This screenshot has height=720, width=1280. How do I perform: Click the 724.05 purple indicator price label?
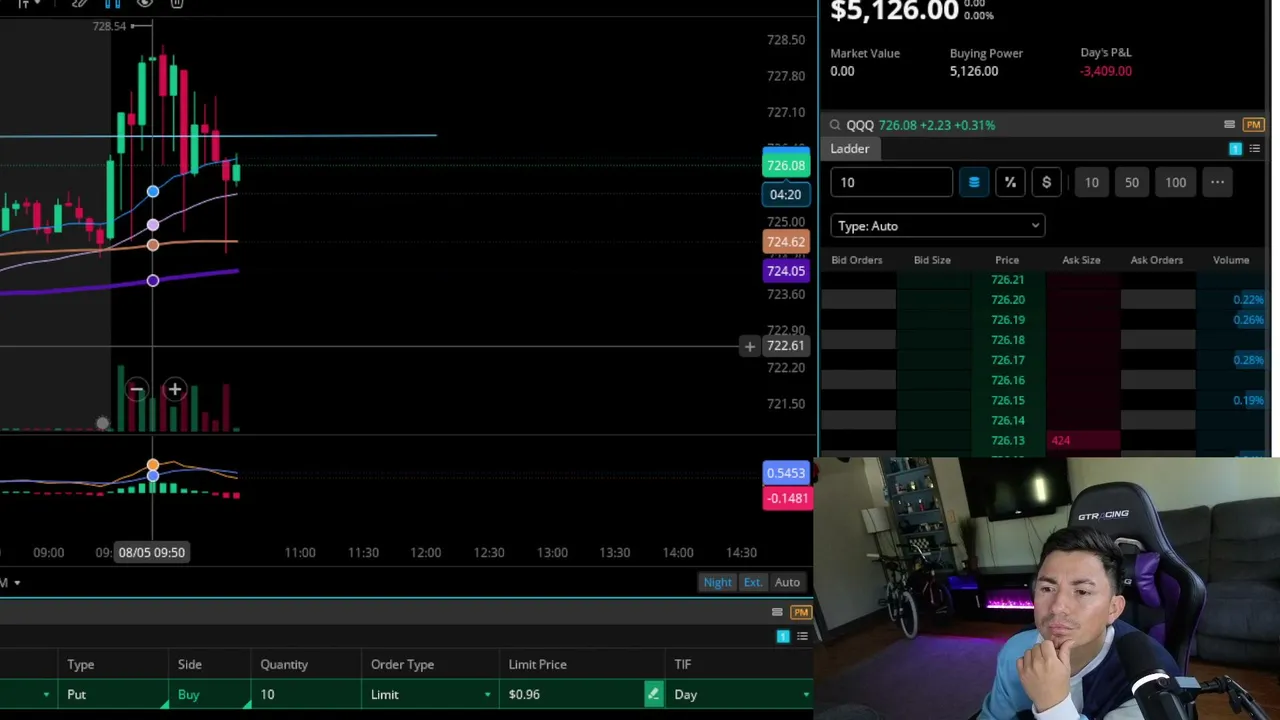click(x=785, y=270)
